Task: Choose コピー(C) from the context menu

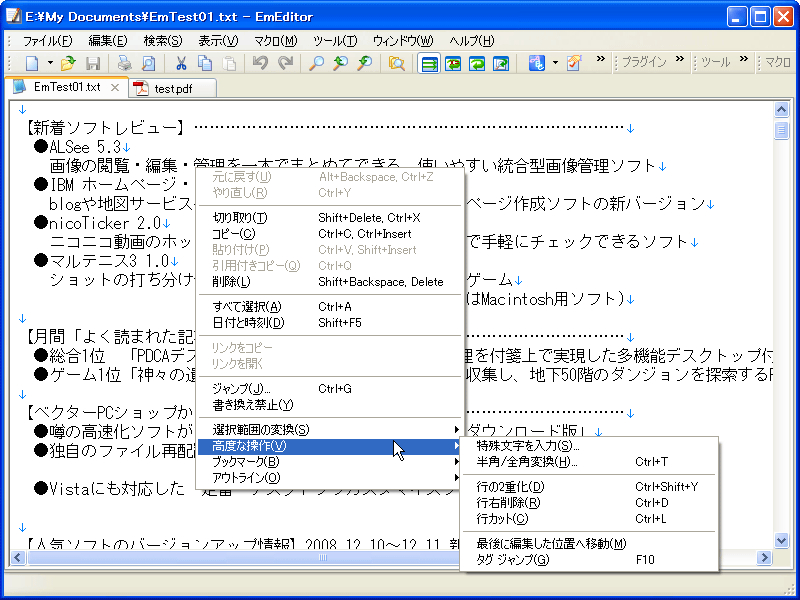Action: [330, 234]
